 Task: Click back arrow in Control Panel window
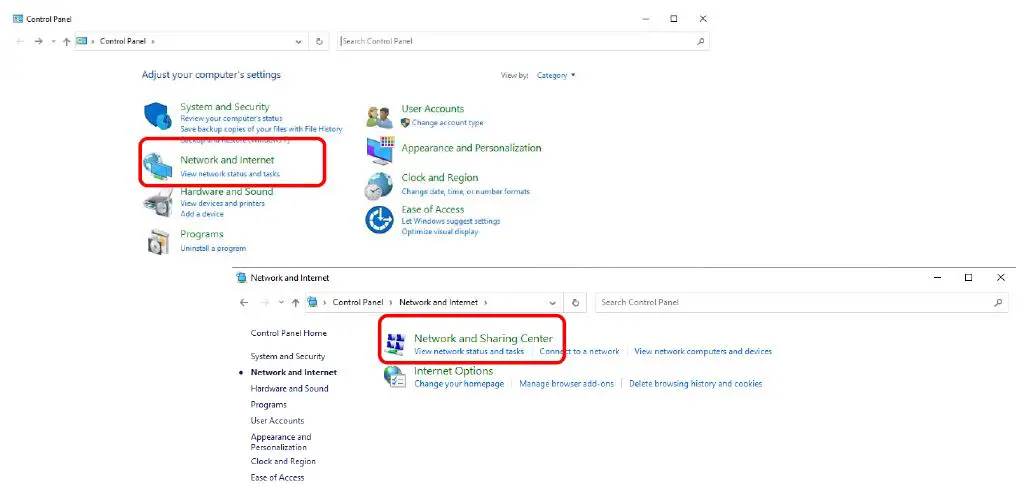pyautogui.click(x=20, y=41)
